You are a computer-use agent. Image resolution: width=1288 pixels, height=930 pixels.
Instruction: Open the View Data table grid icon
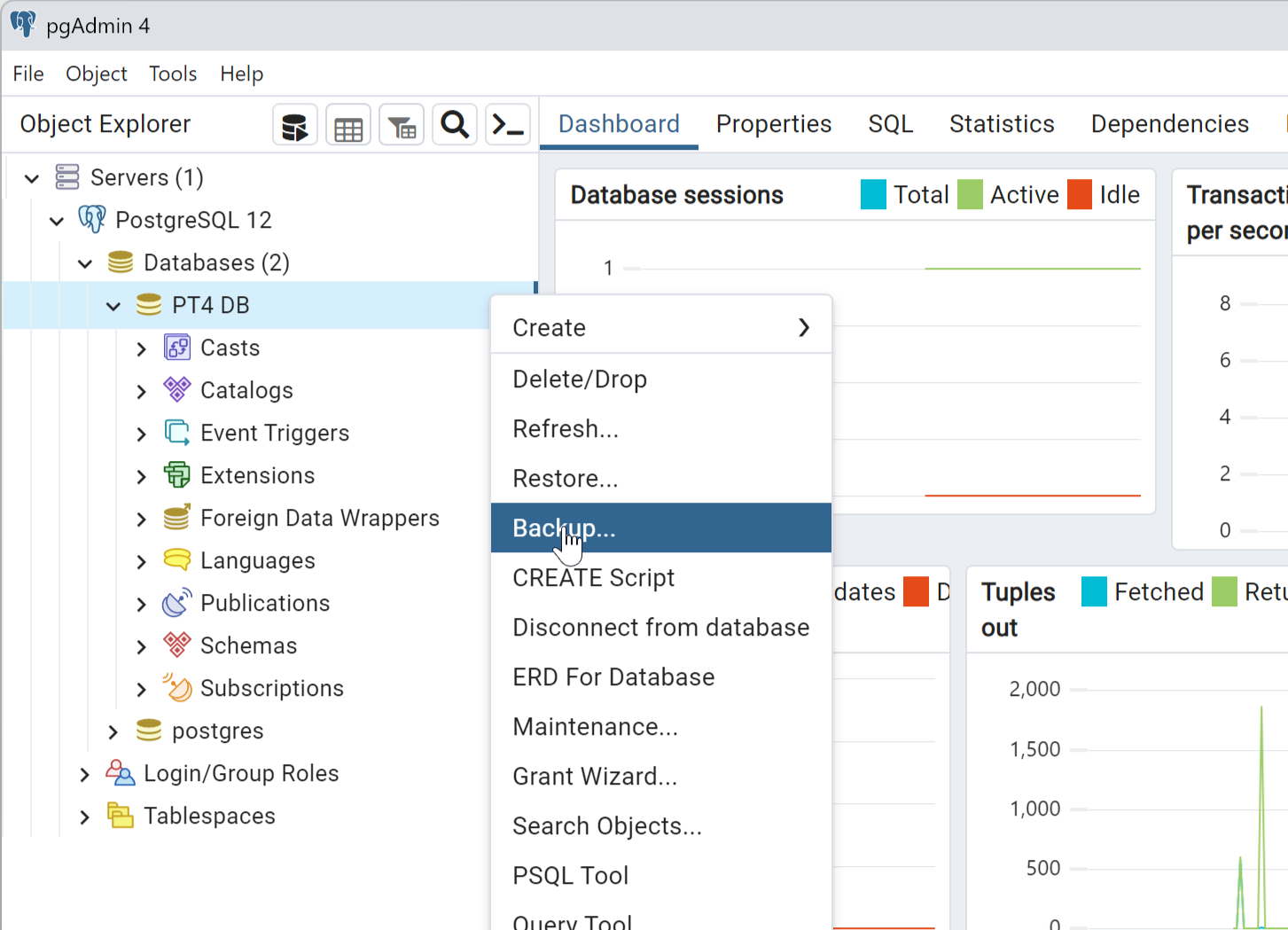point(348,126)
